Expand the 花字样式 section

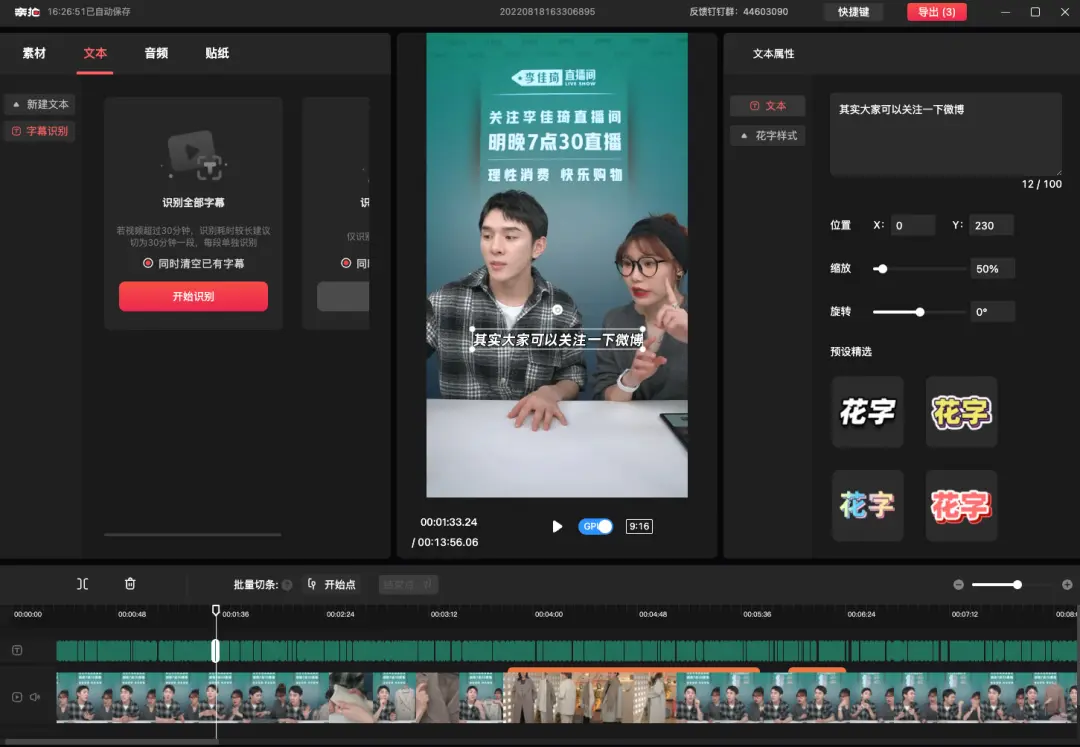point(768,135)
